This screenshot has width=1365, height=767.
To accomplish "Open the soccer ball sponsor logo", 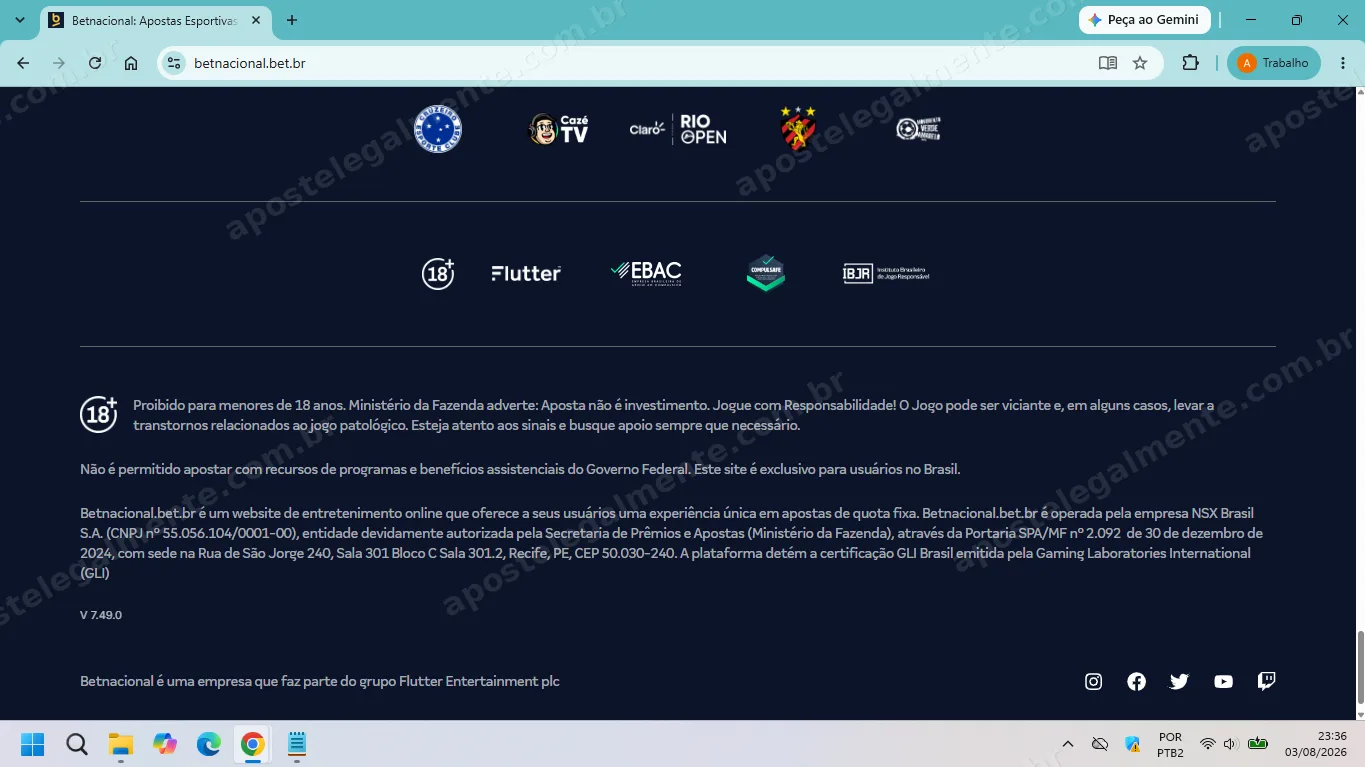I will click(x=918, y=129).
